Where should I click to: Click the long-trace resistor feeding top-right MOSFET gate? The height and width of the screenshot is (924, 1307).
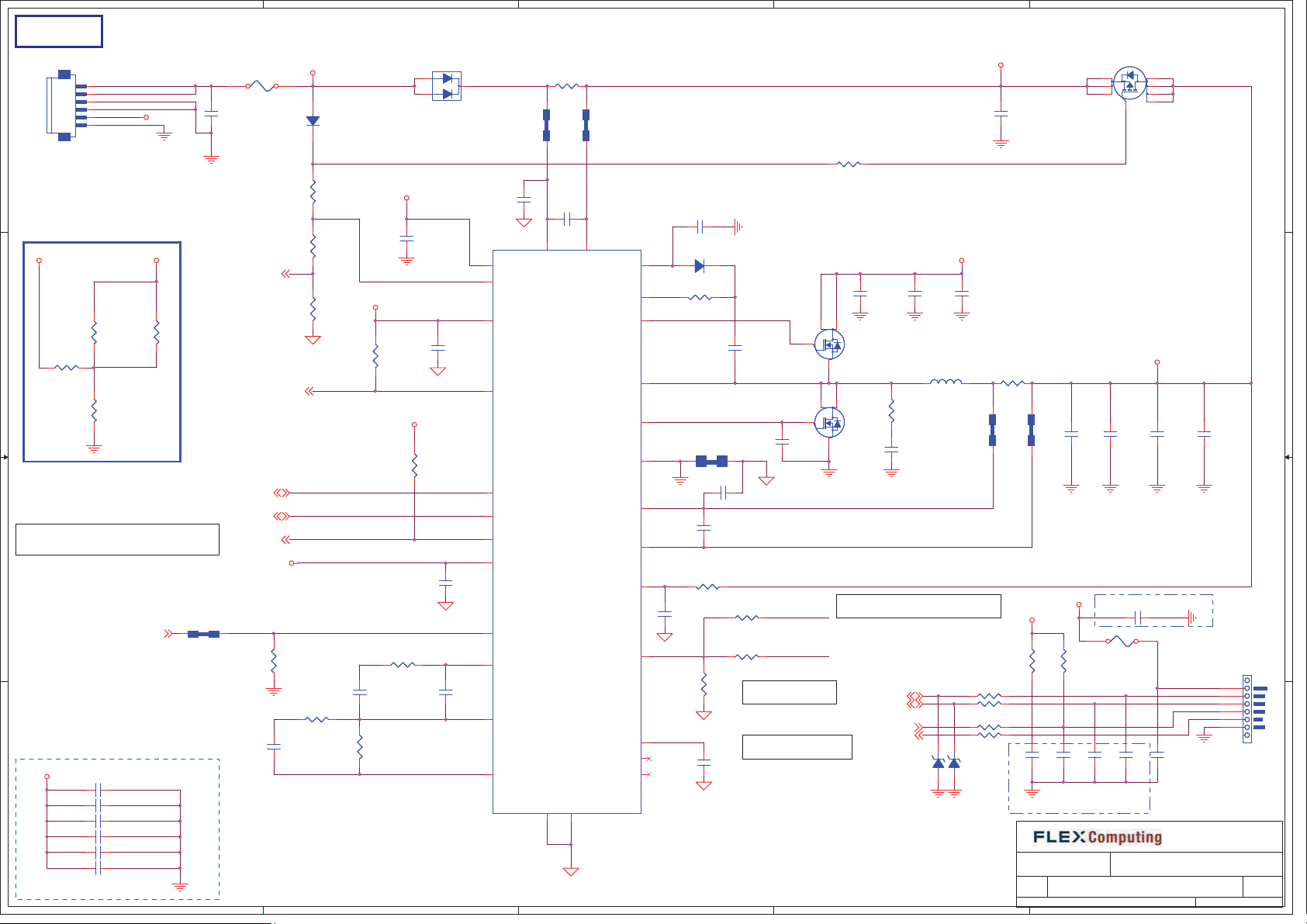pyautogui.click(x=849, y=164)
